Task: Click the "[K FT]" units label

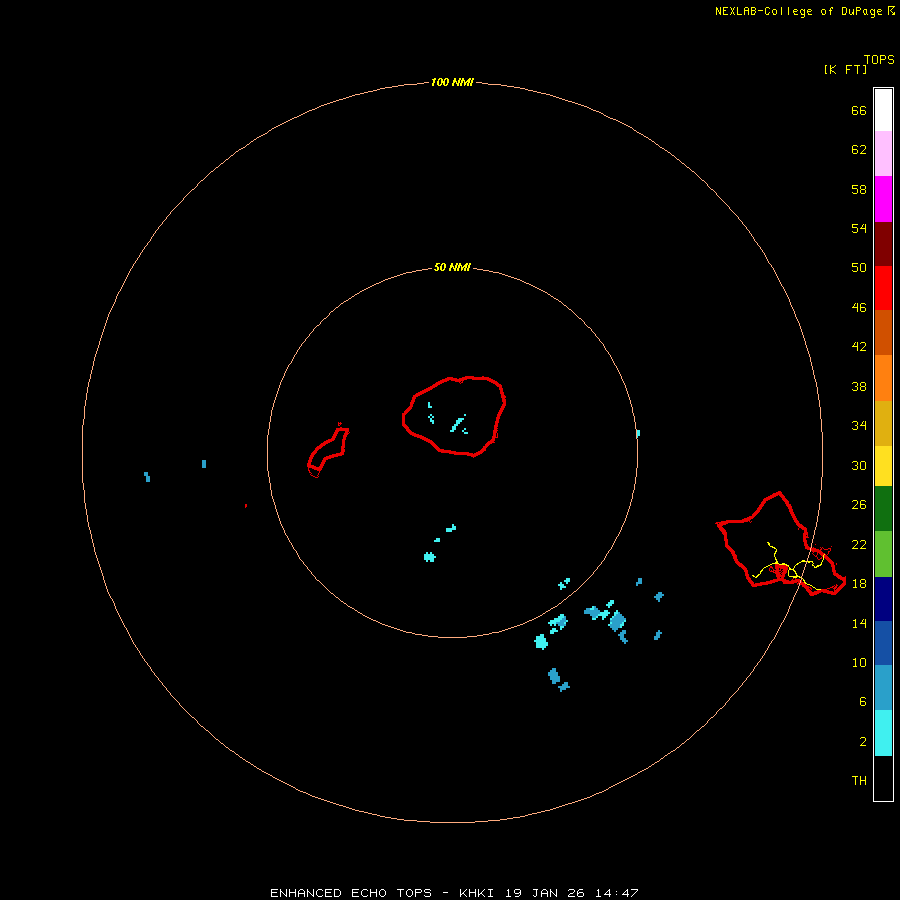Action: coord(845,69)
